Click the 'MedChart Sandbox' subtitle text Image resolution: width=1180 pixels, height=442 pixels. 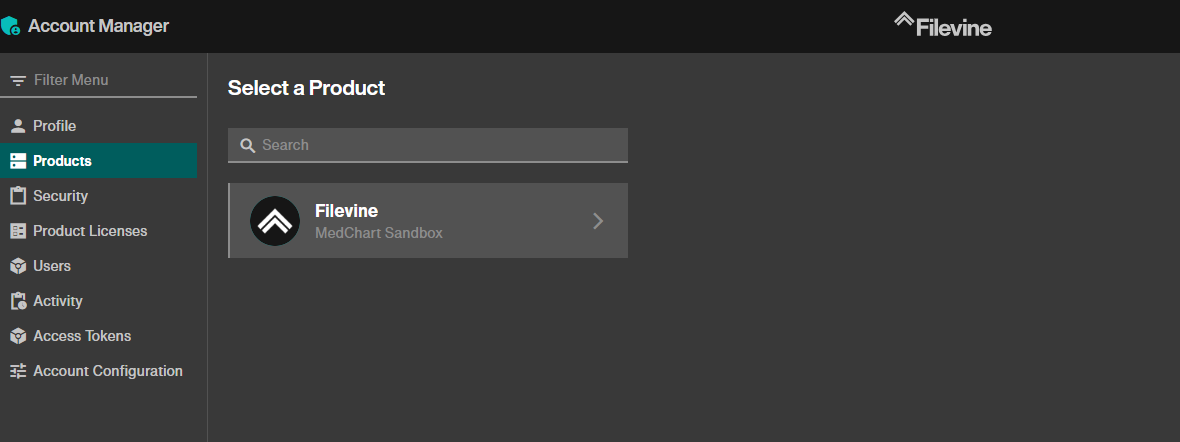tap(379, 233)
